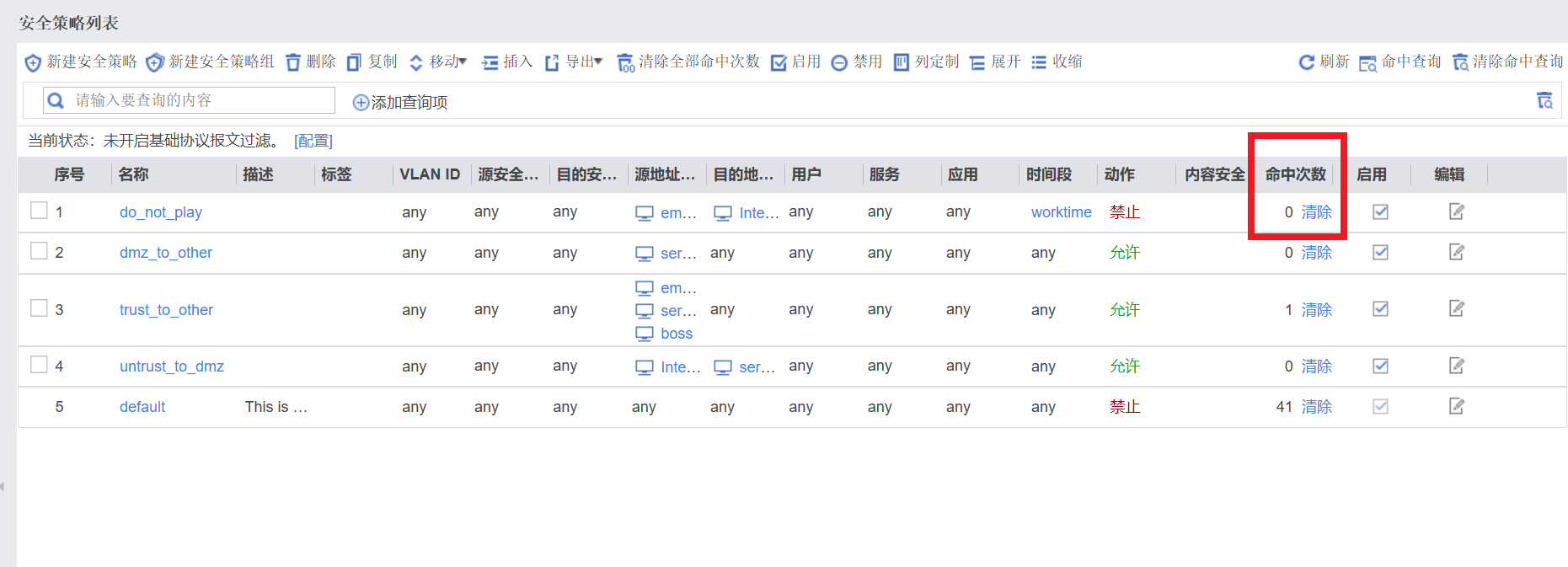Click the Copy (复制) toolbar icon
This screenshot has width=1568, height=567.
[355, 62]
